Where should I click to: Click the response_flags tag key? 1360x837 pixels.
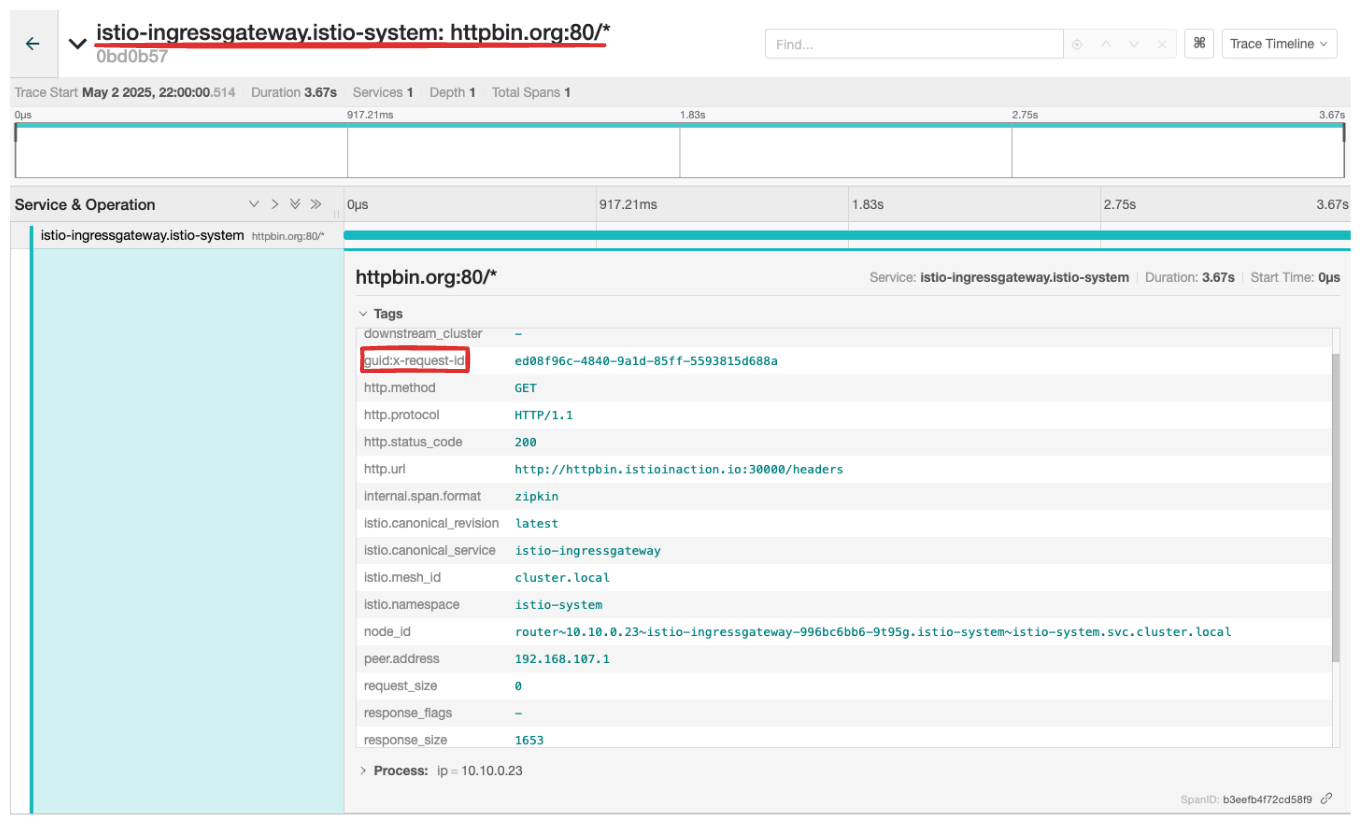coord(408,713)
